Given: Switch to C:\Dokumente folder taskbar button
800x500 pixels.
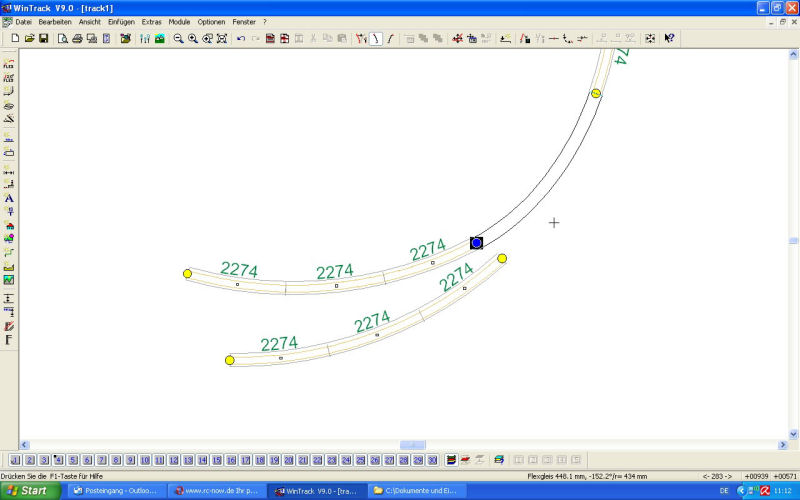Looking at the screenshot, I should 416,491.
